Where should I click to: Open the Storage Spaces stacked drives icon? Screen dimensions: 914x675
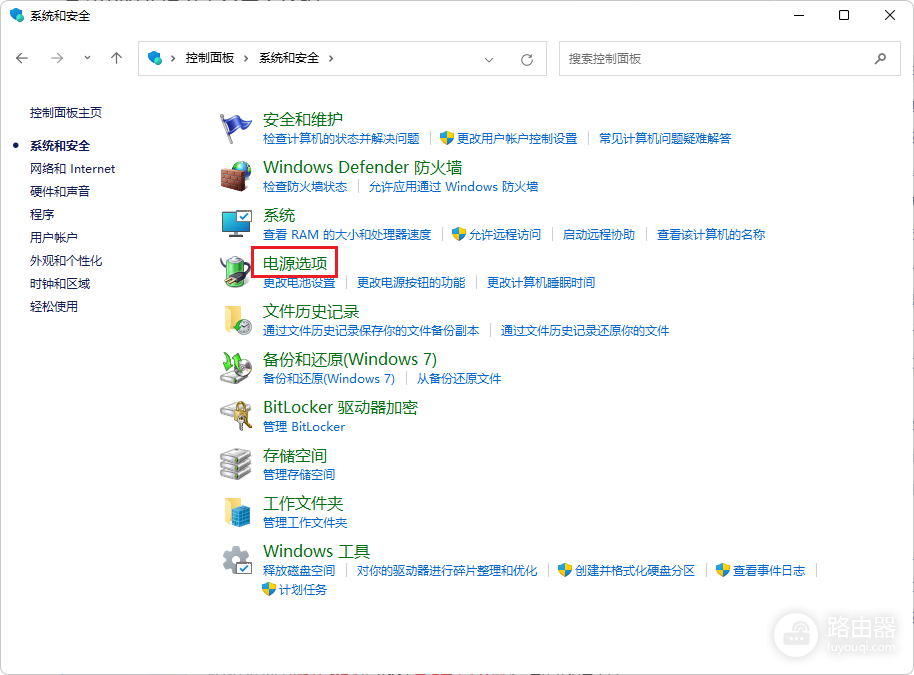coord(235,464)
